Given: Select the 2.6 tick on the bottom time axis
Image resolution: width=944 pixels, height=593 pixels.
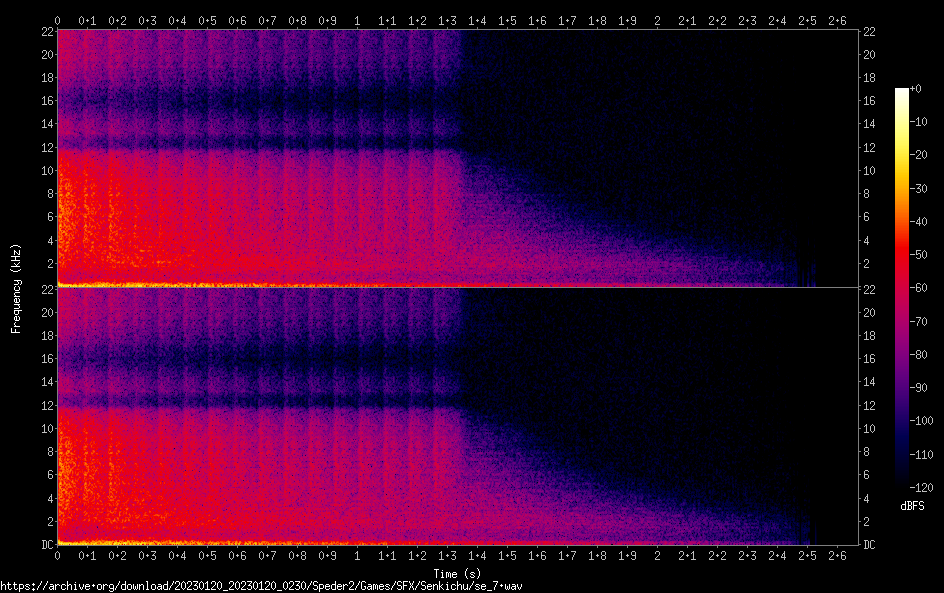Looking at the screenshot, I should click(837, 555).
